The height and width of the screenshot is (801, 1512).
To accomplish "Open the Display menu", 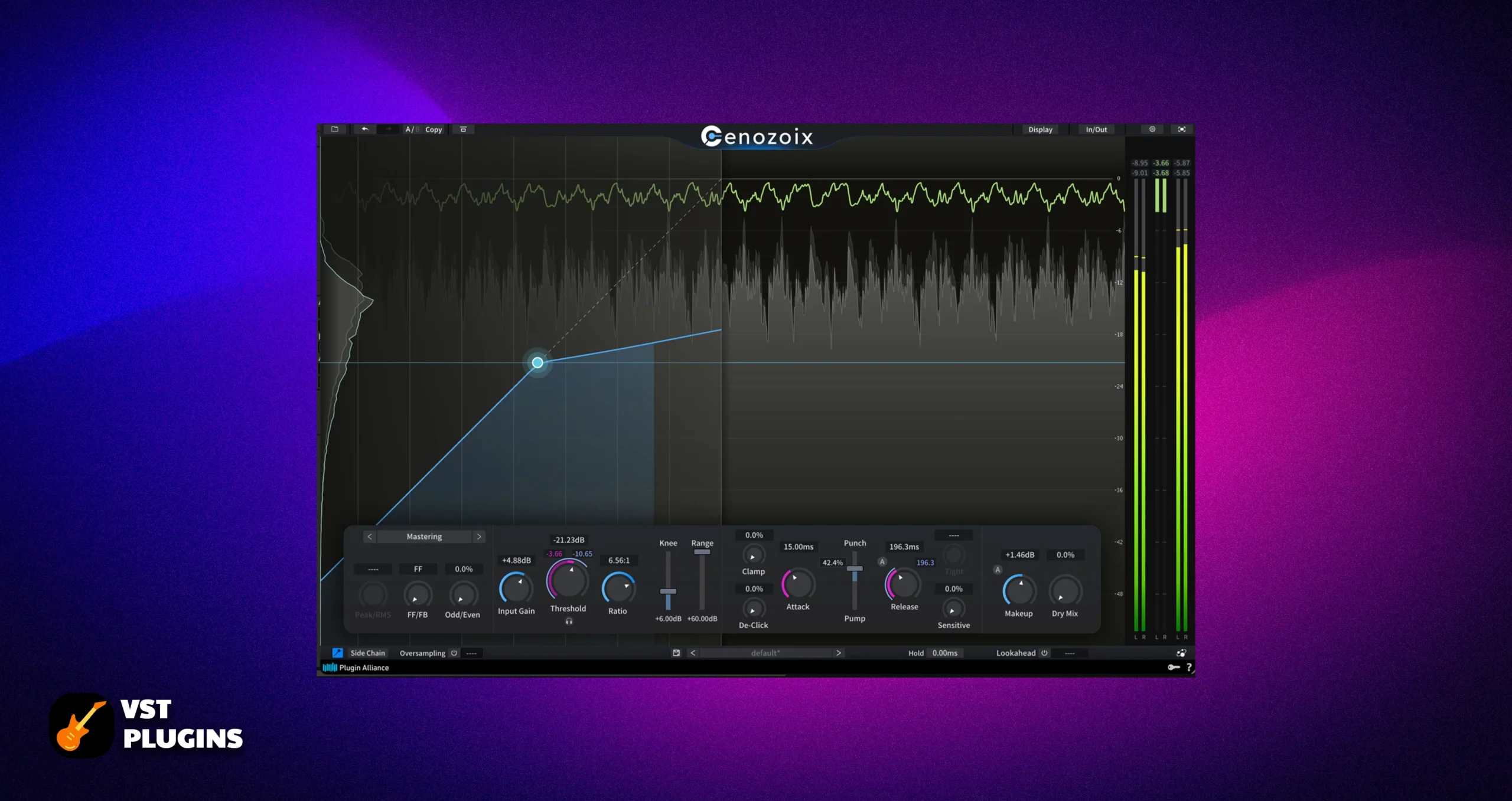I will point(1040,130).
